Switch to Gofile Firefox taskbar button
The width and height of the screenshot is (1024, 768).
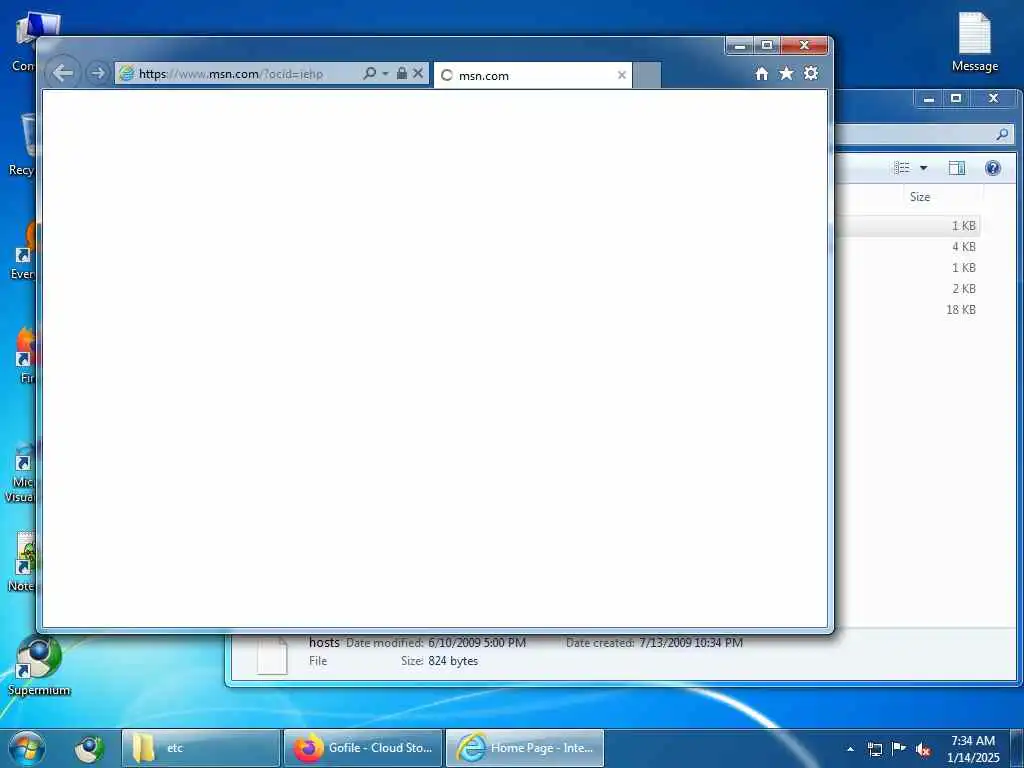point(363,748)
